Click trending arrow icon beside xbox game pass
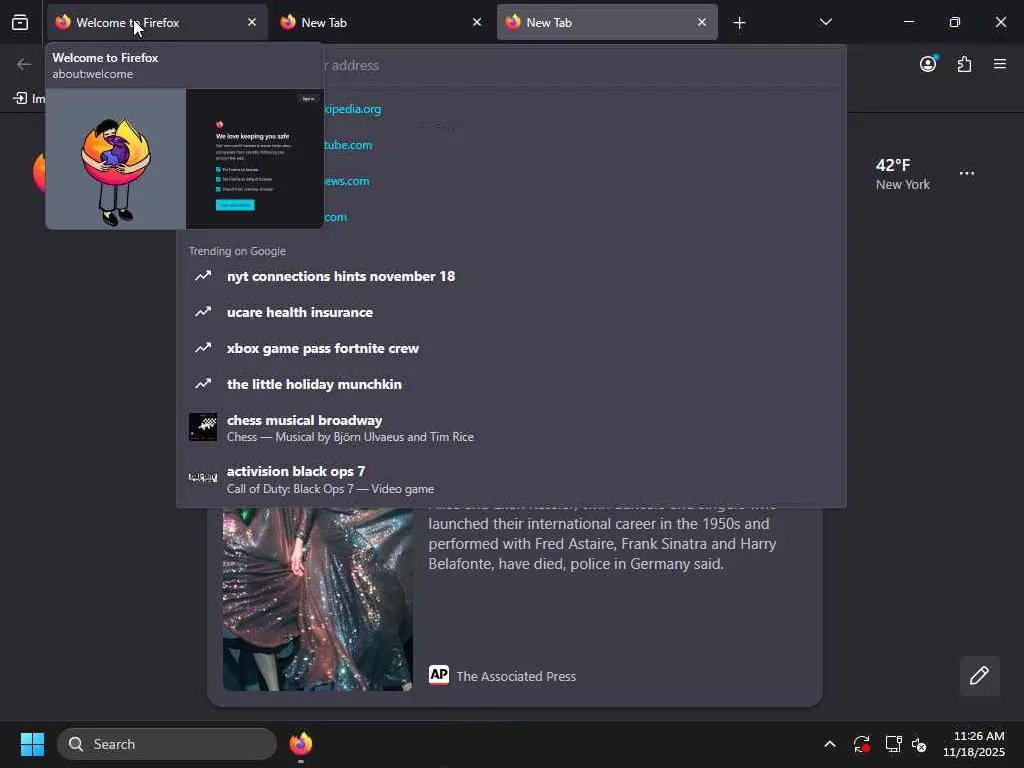Screen dimensions: 1024x768 click(203, 348)
